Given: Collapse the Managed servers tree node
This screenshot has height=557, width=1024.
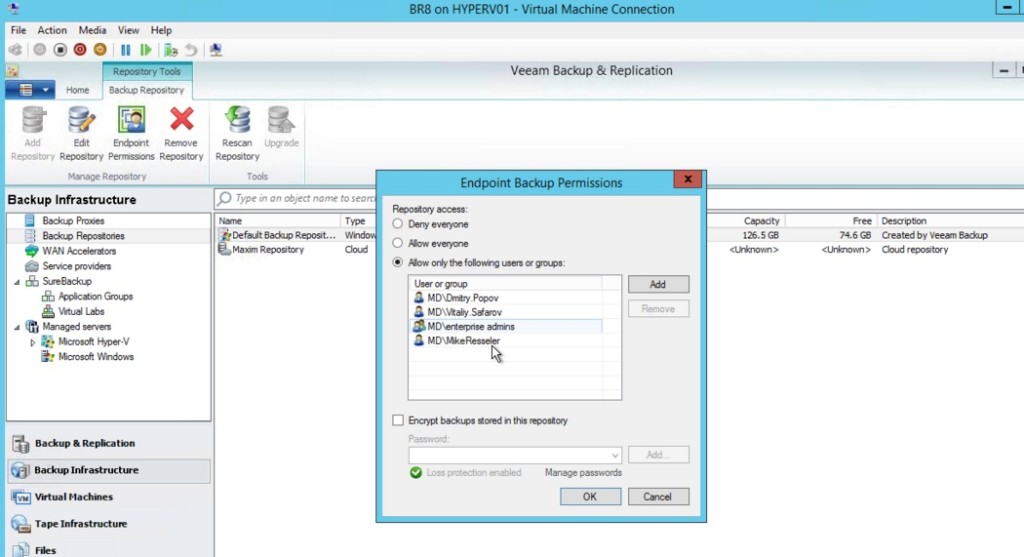Looking at the screenshot, I should 17,327.
